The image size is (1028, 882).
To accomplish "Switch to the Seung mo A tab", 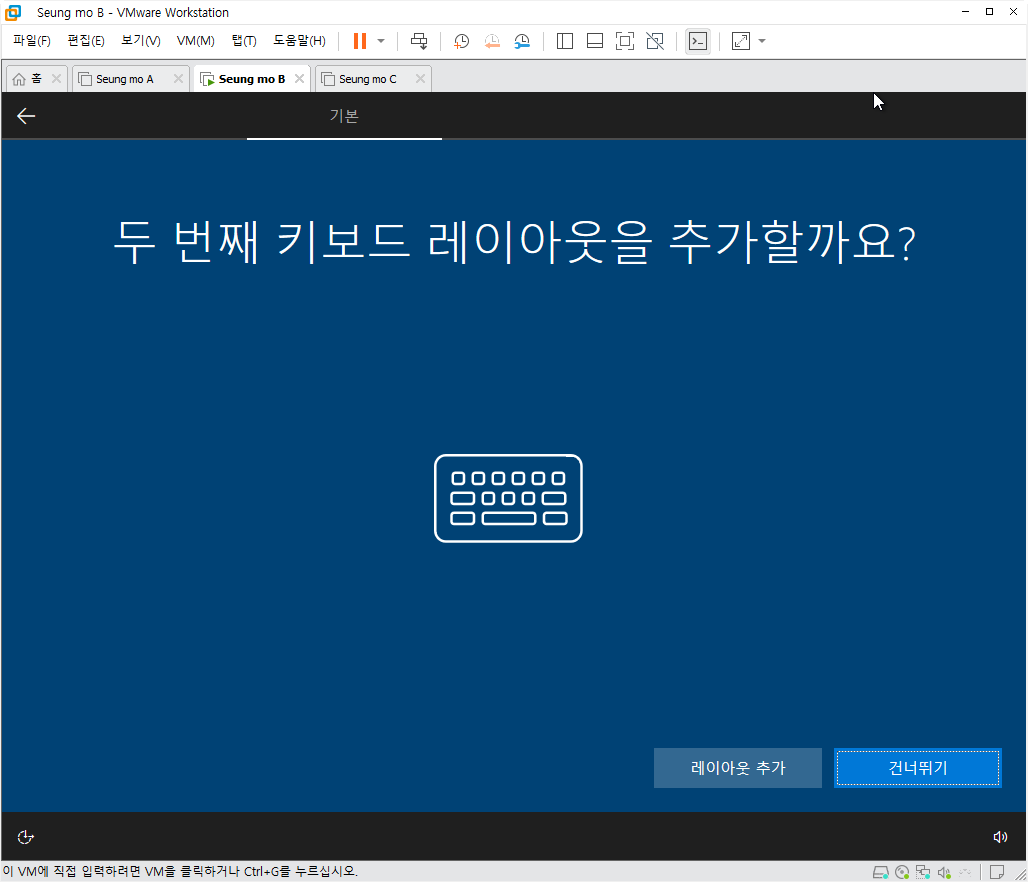I will click(x=125, y=79).
